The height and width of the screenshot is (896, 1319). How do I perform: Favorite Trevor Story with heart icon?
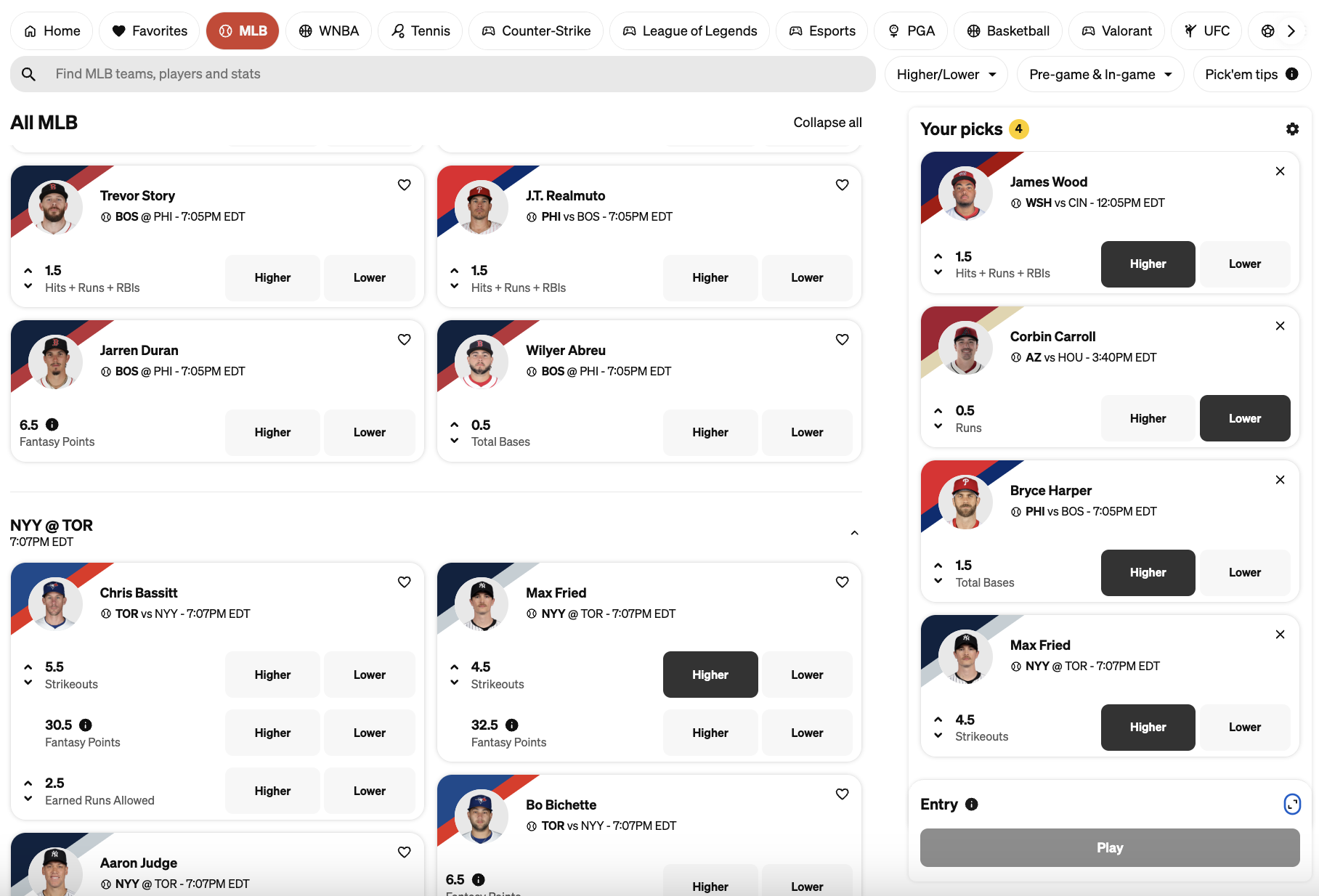(405, 185)
